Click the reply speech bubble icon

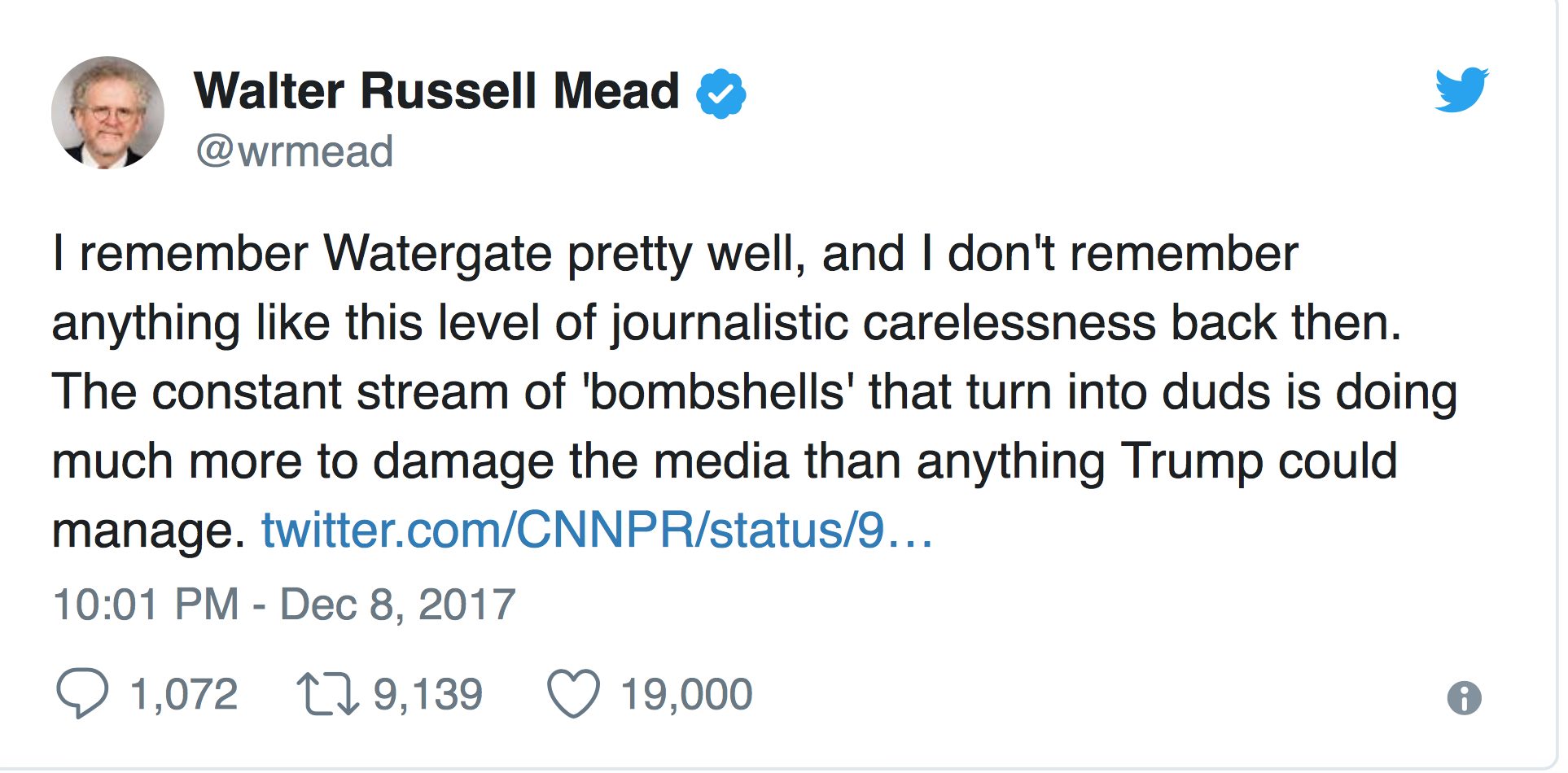click(81, 692)
